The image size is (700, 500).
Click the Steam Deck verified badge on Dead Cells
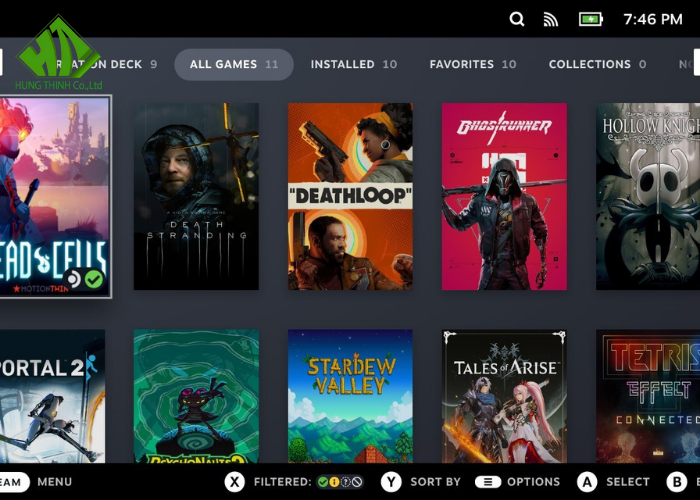tap(94, 279)
